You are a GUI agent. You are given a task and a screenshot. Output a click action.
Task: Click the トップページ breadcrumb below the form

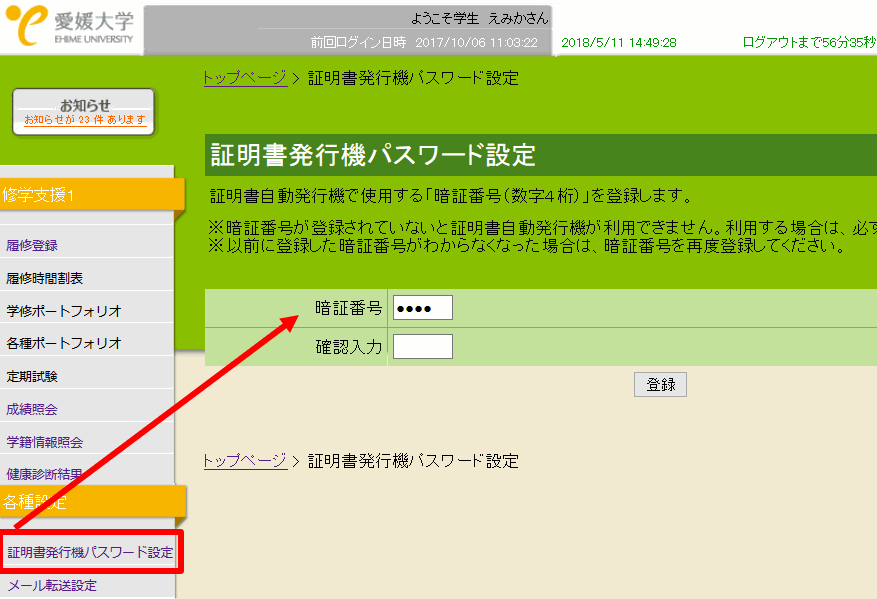245,461
